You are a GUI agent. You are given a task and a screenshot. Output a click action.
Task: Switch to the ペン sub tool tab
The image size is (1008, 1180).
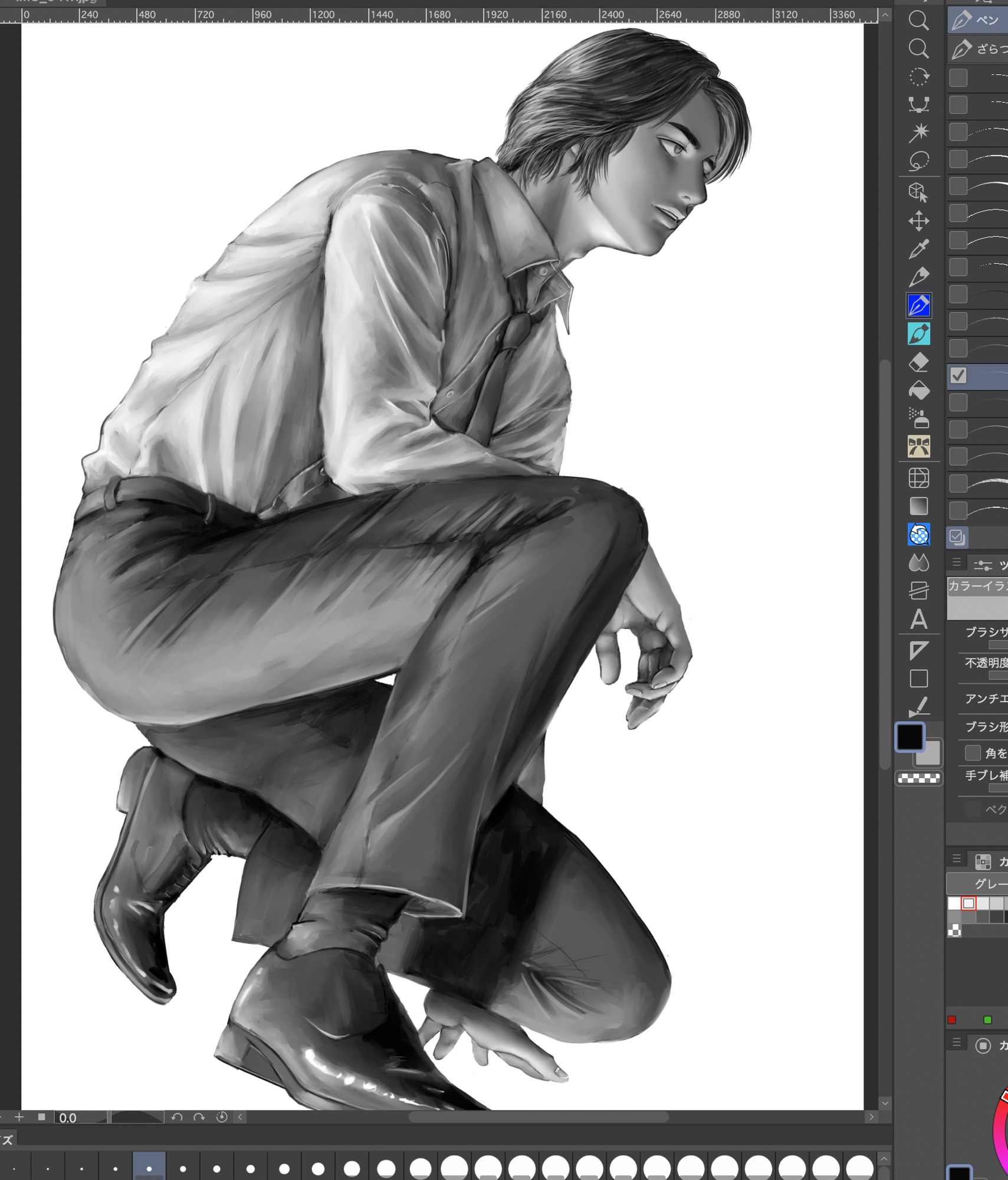(978, 20)
